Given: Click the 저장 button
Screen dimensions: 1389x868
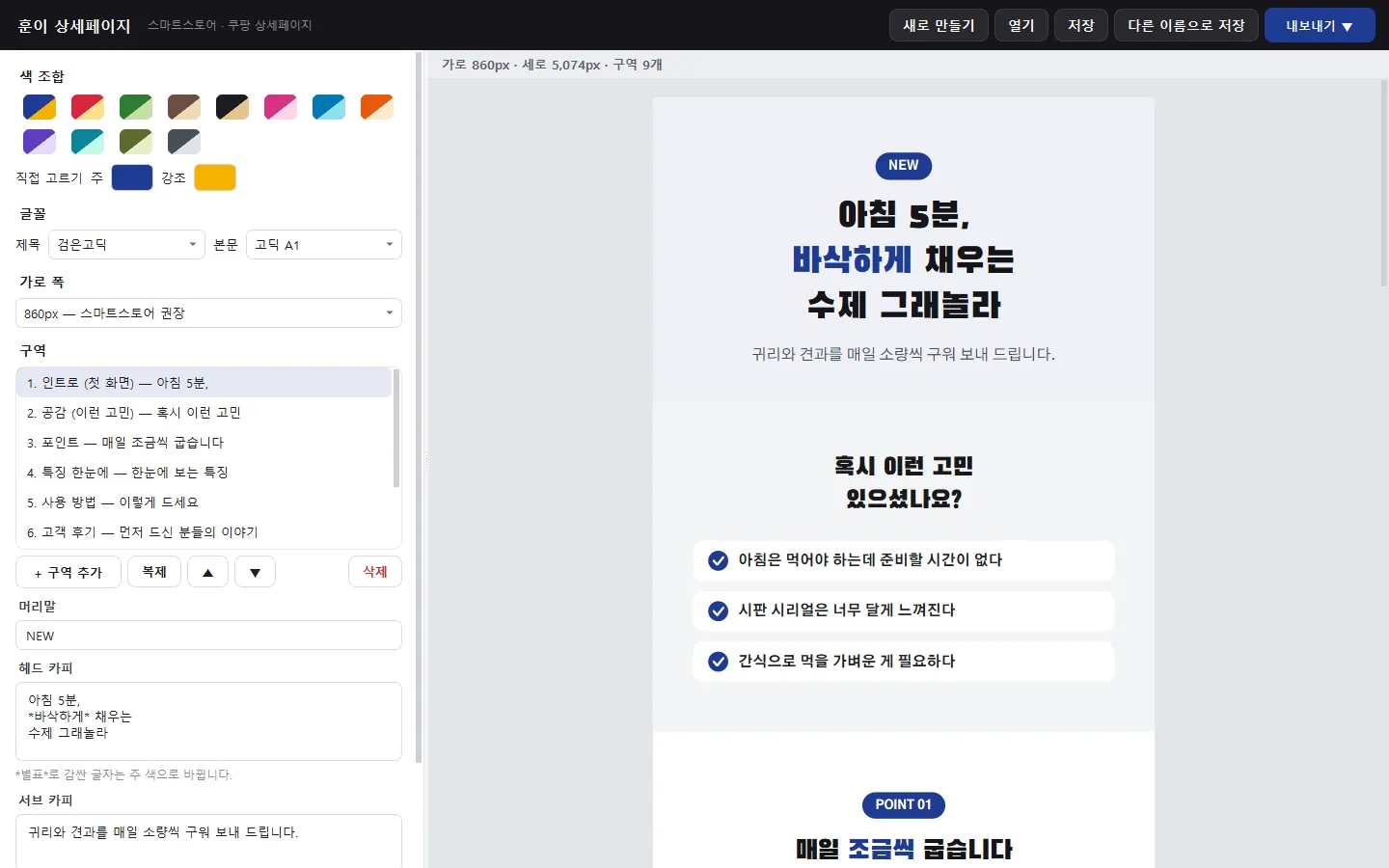Looking at the screenshot, I should click(1081, 26).
